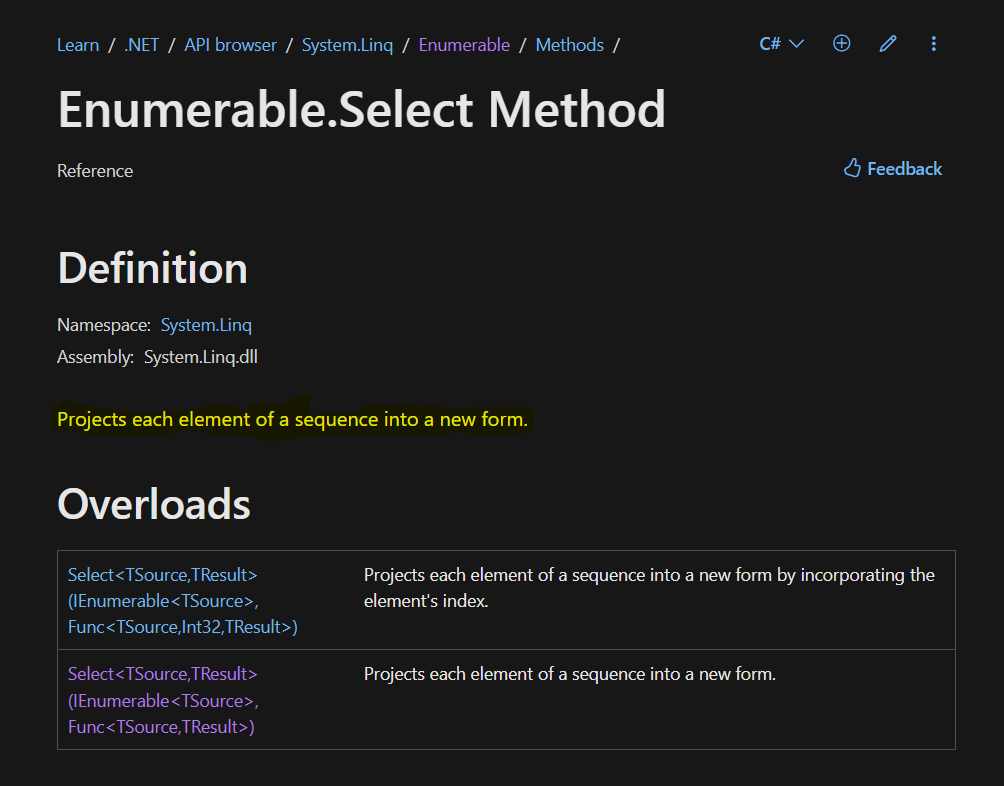Click the Definition section heading
This screenshot has height=786, width=1004.
pos(152,268)
